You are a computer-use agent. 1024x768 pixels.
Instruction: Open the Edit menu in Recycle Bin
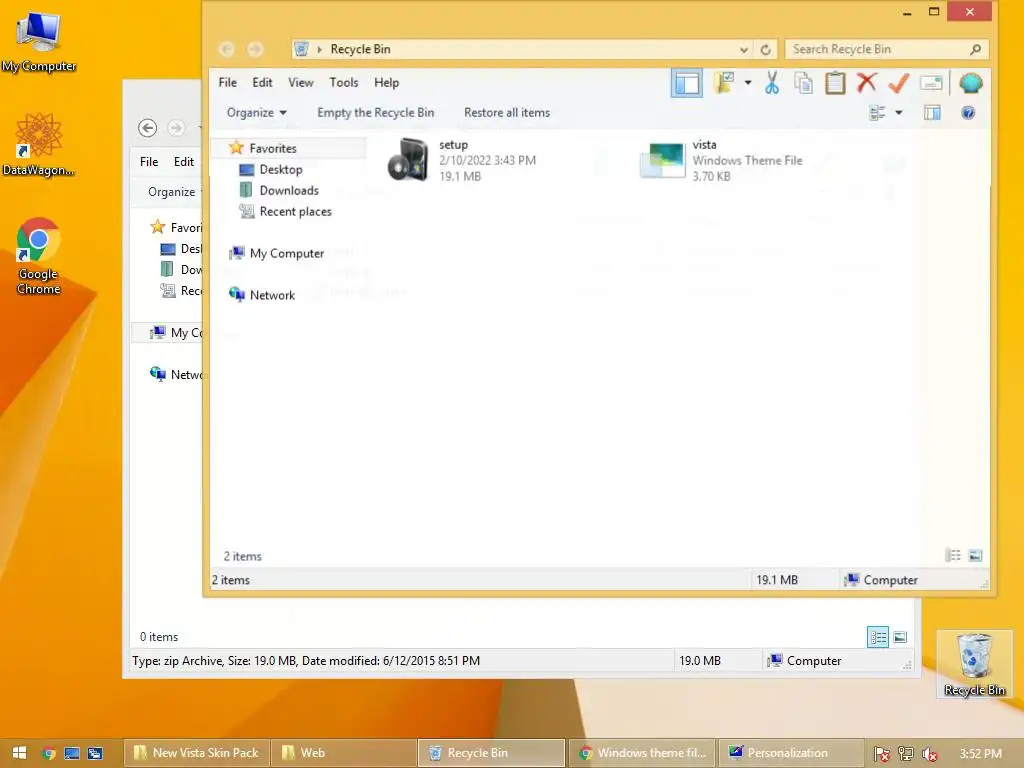coord(262,82)
